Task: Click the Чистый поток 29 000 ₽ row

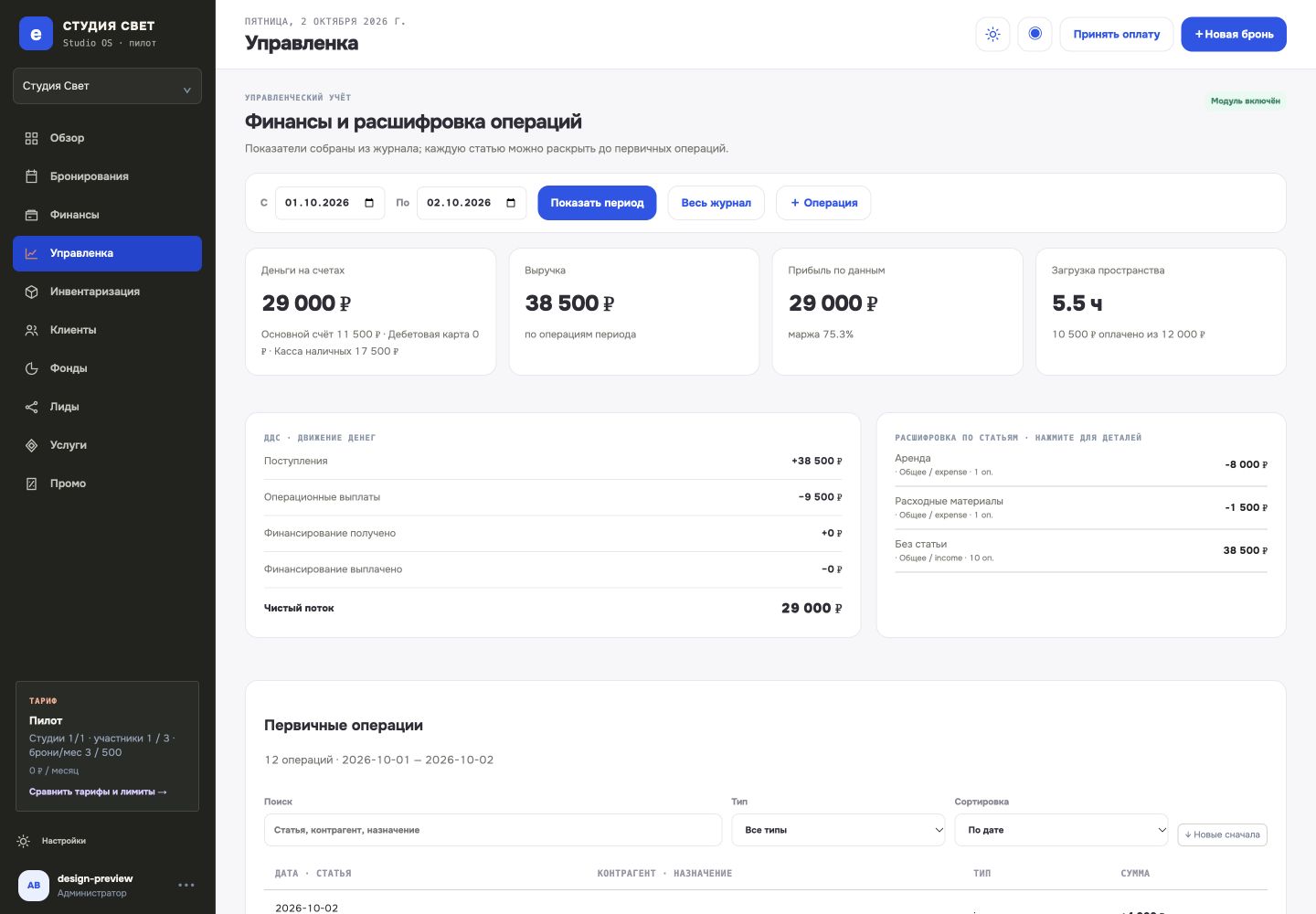Action: [553, 608]
